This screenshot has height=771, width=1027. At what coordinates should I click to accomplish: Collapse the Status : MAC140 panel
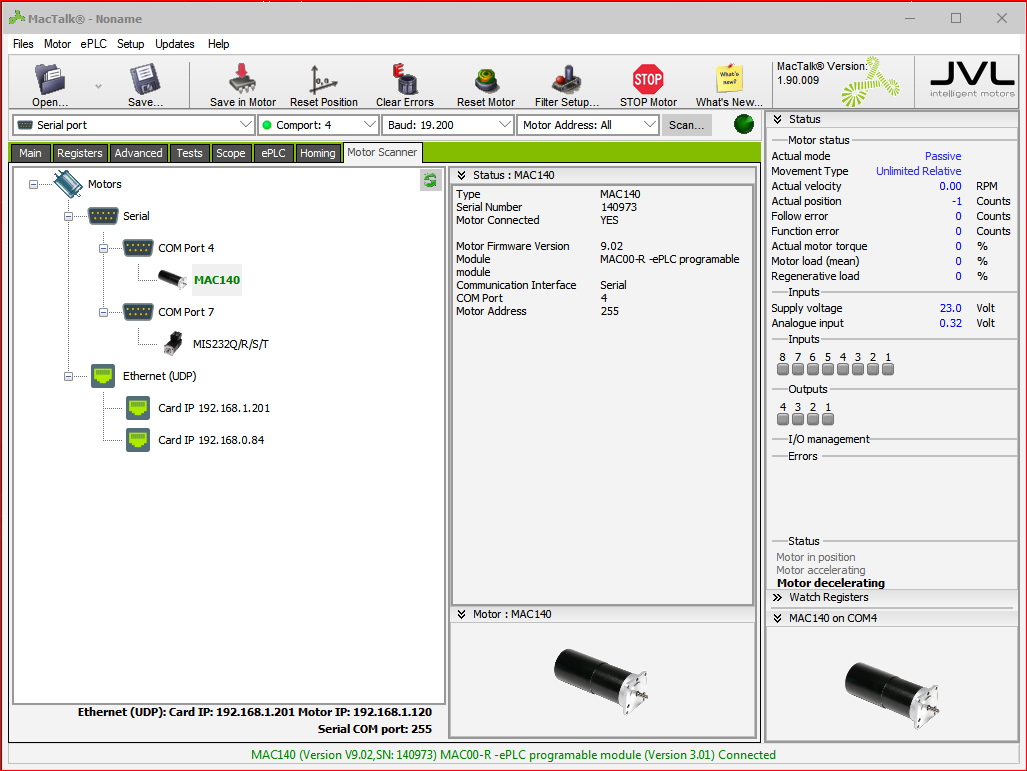point(461,175)
